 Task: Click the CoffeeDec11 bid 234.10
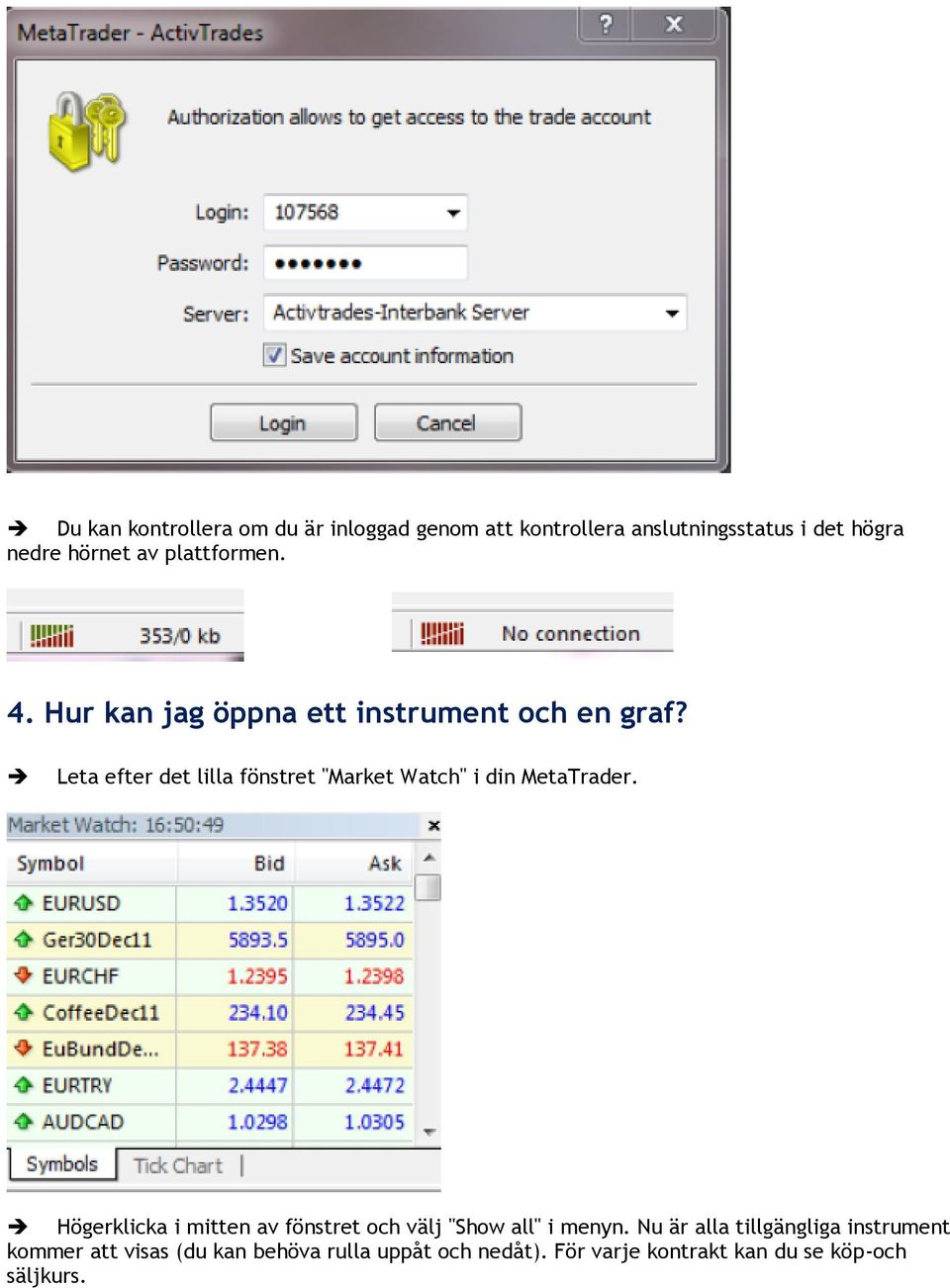(257, 1013)
